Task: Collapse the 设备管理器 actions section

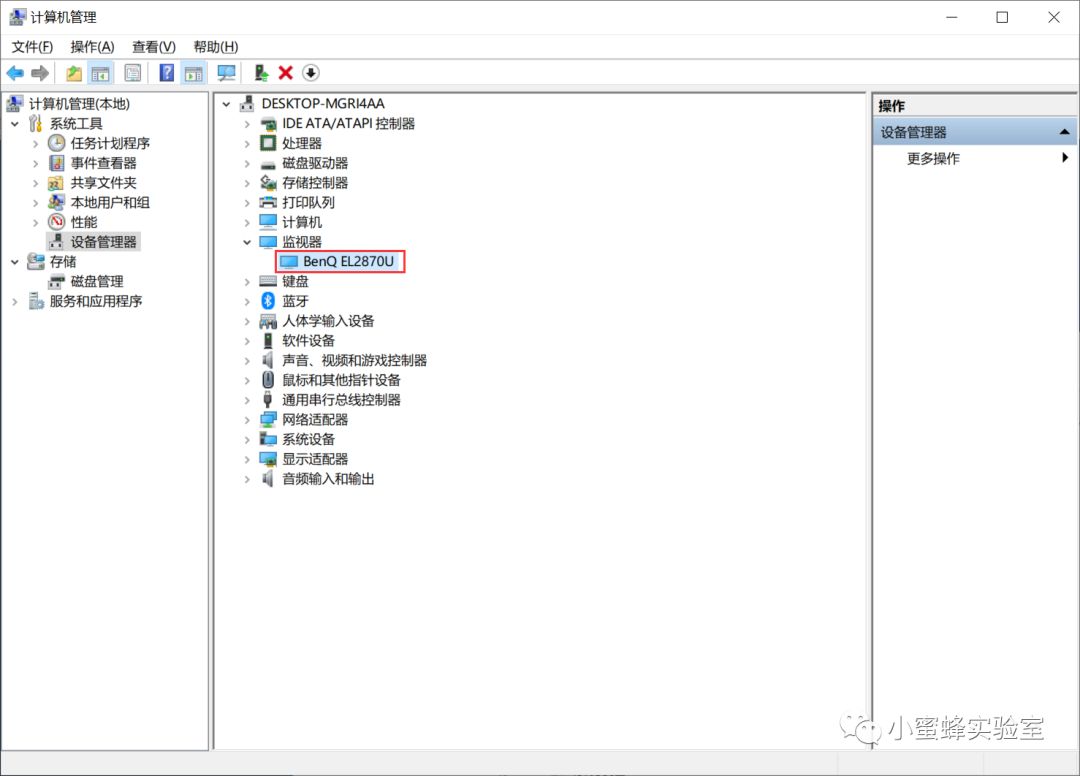Action: tap(1064, 132)
